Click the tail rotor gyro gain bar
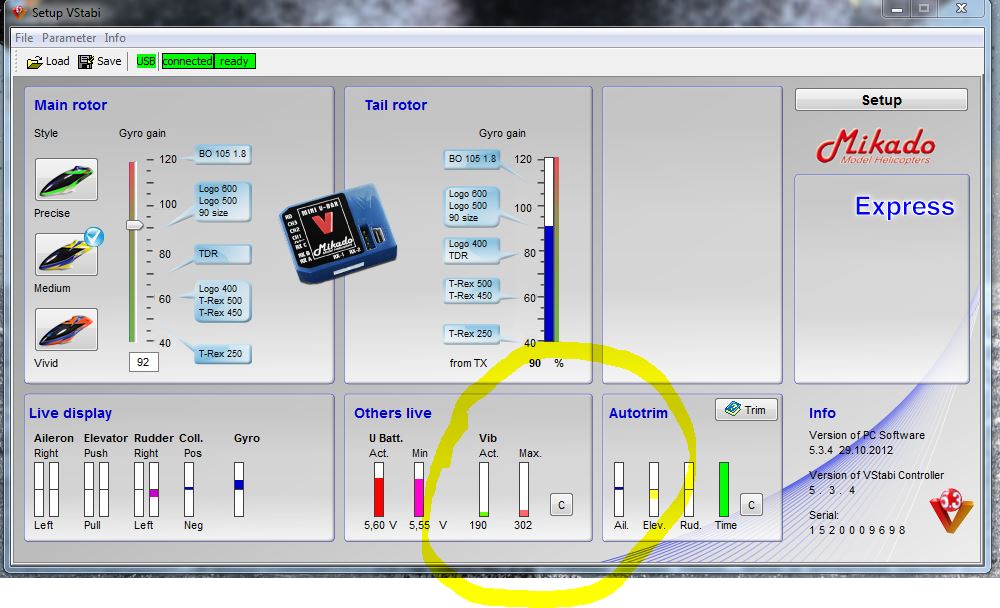 click(x=550, y=250)
